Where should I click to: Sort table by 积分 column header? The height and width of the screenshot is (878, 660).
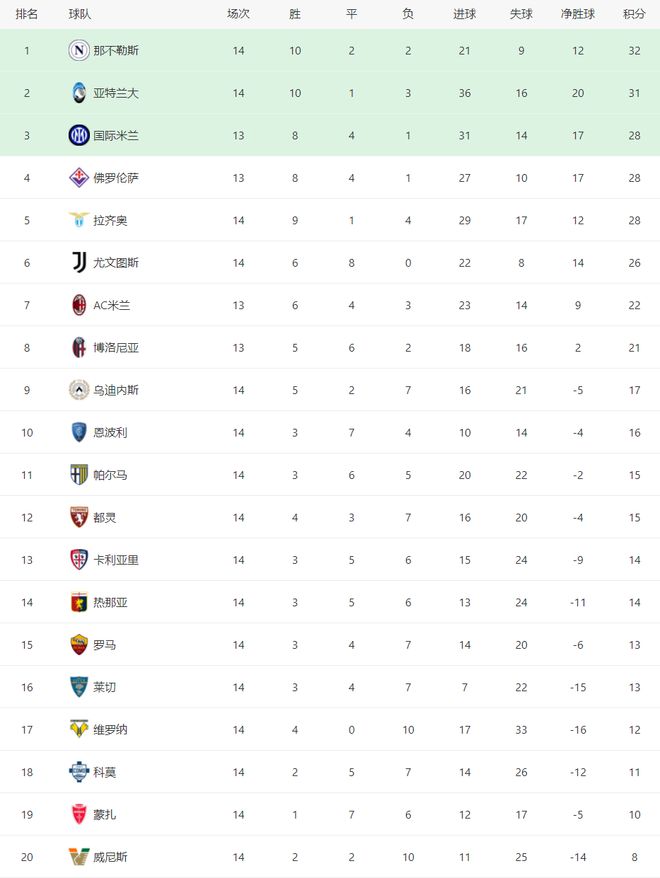[634, 14]
